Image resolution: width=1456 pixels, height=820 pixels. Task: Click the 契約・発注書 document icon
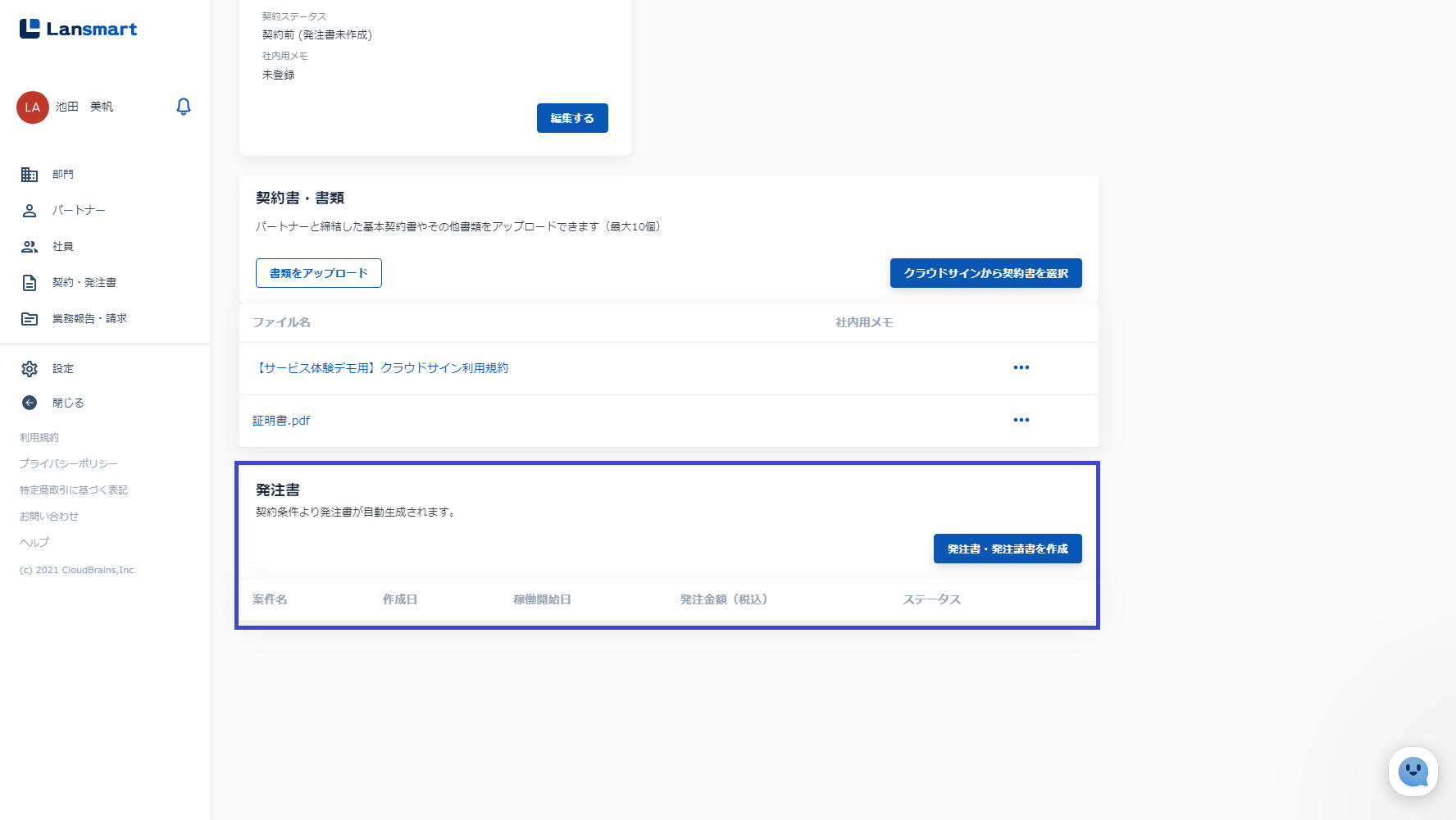[x=30, y=283]
